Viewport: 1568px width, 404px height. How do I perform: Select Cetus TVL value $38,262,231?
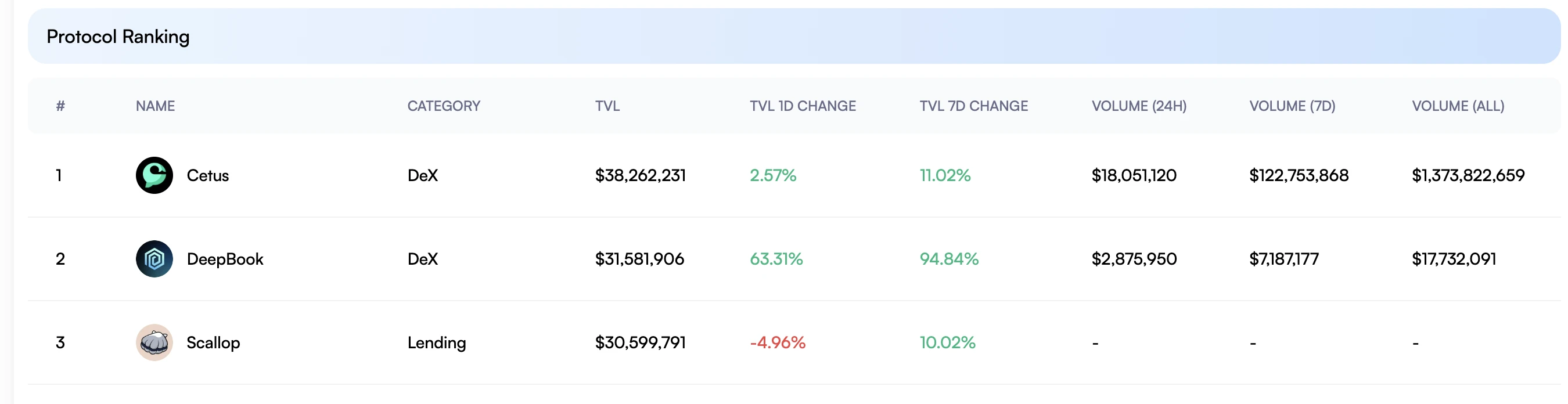640,175
